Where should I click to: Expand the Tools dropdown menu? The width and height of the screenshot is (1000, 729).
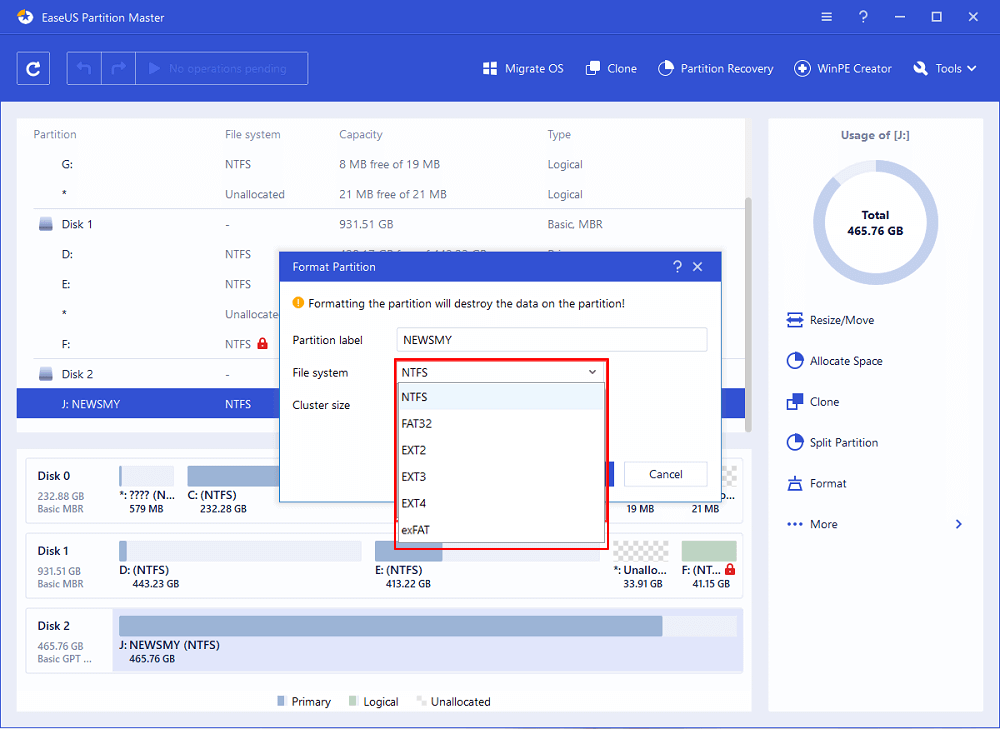(939, 69)
